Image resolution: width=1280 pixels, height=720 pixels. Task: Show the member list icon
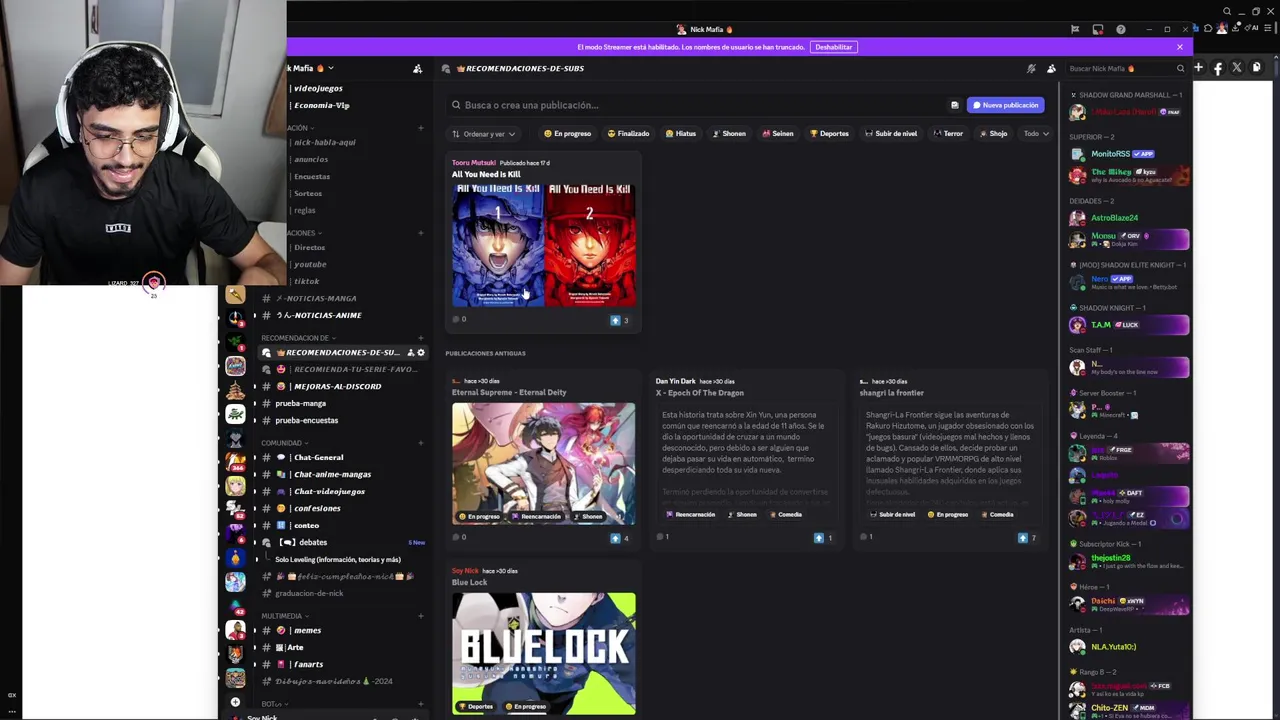coord(1051,68)
